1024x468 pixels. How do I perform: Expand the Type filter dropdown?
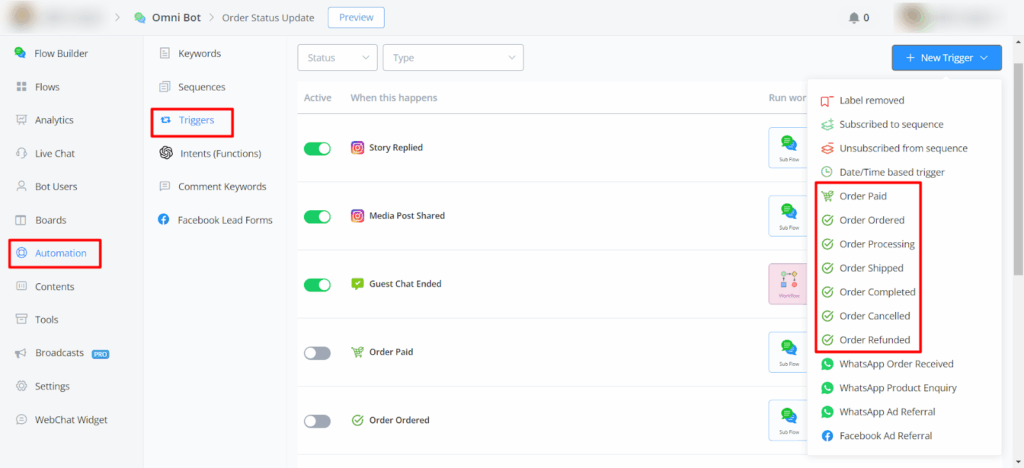(453, 58)
